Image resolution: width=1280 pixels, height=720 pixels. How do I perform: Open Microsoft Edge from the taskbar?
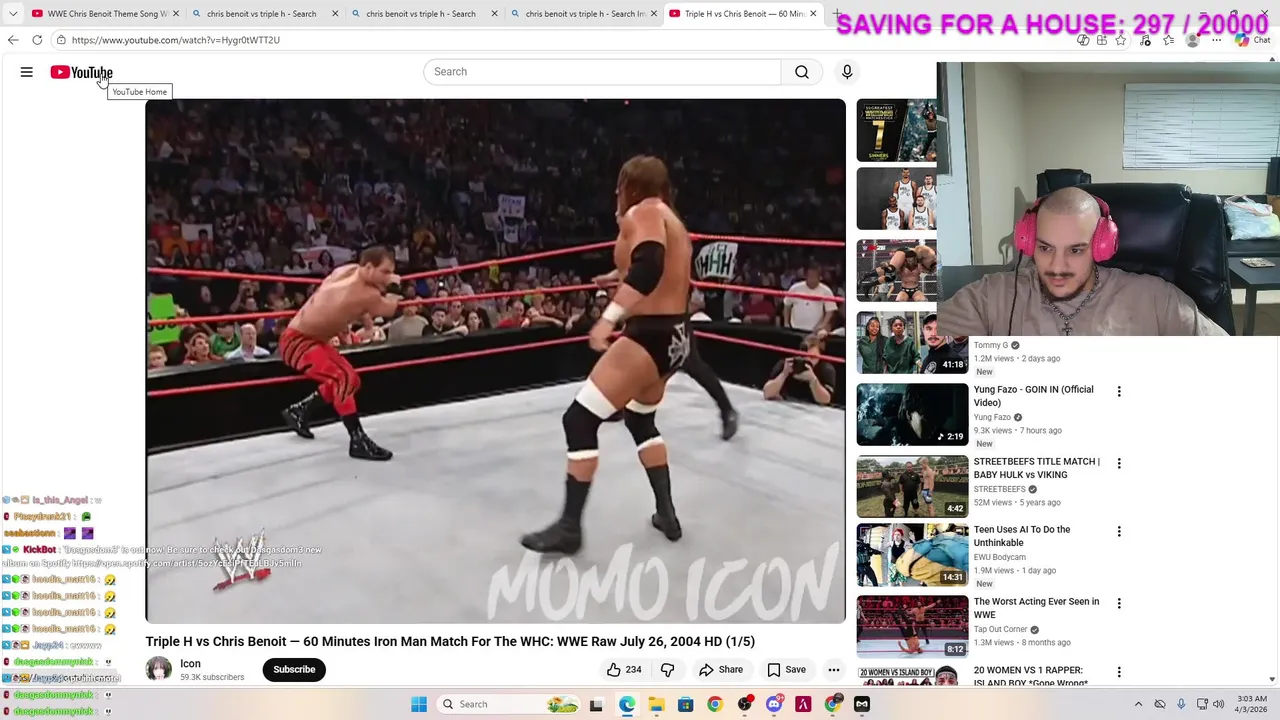click(627, 704)
